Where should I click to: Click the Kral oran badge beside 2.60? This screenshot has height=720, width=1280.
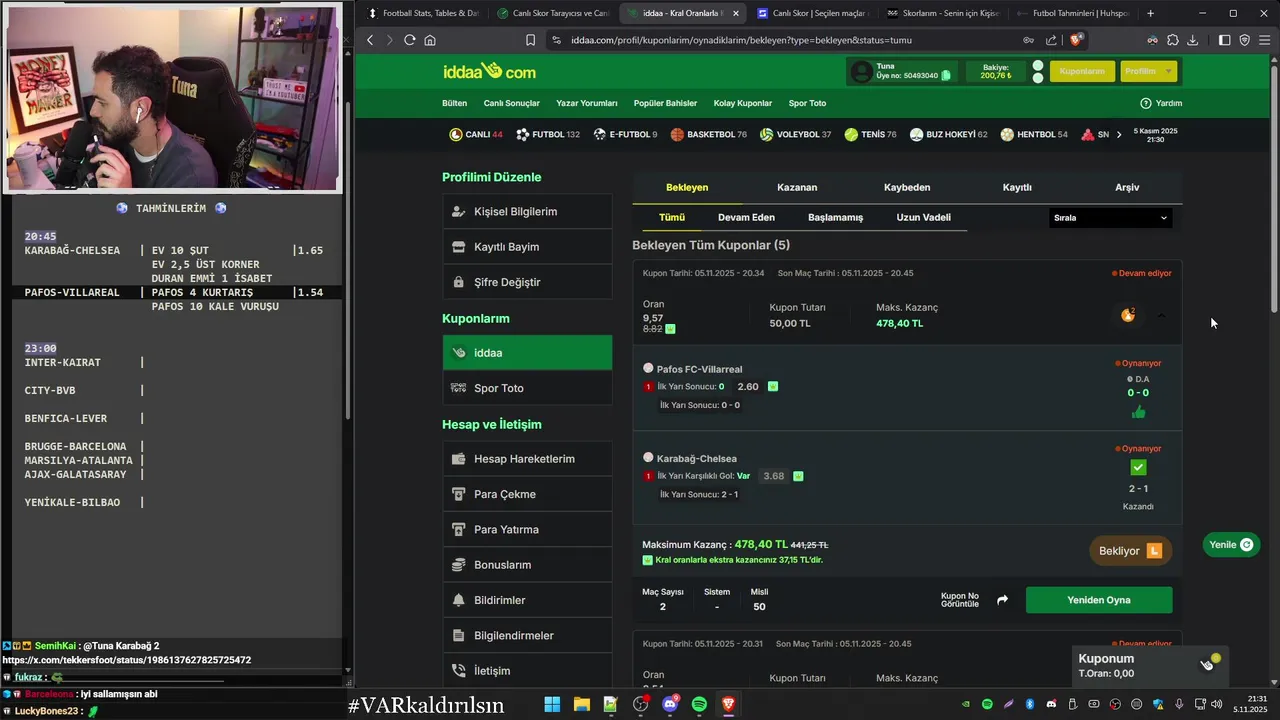[x=773, y=386]
